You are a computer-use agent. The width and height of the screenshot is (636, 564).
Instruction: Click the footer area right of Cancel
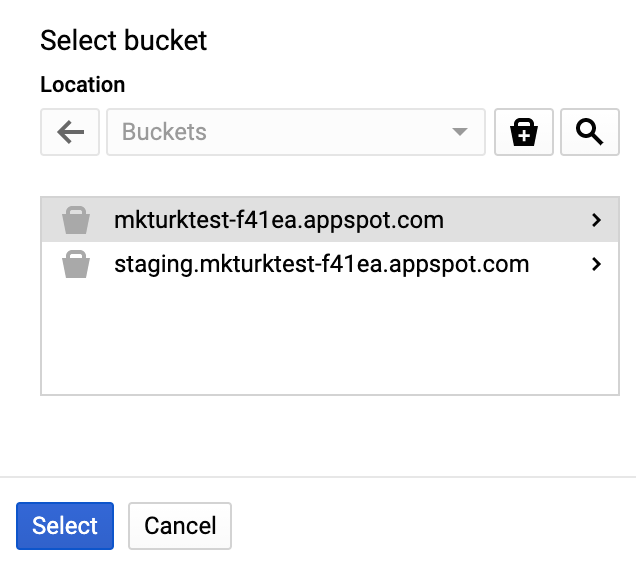point(430,526)
